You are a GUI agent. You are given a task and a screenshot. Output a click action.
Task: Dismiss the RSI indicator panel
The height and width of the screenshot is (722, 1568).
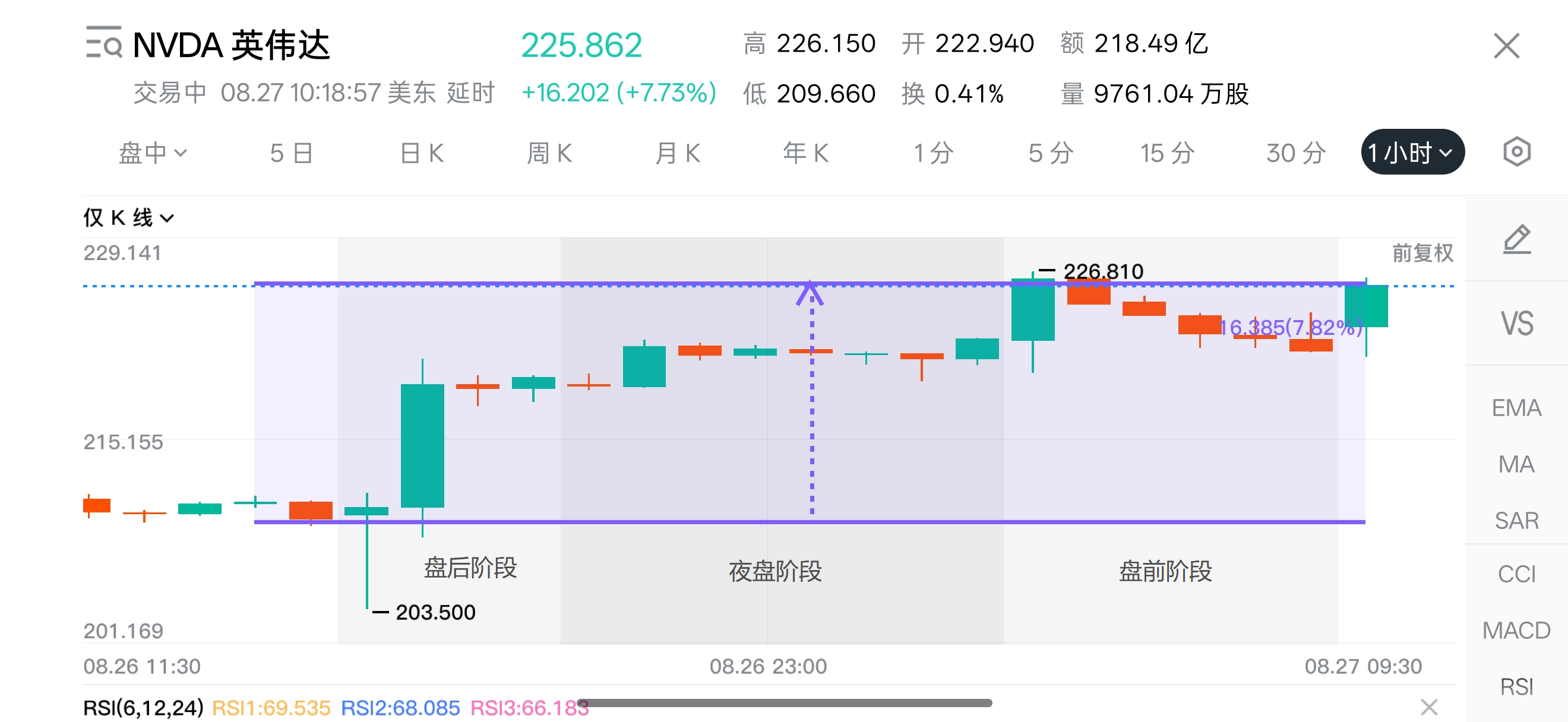1428,707
